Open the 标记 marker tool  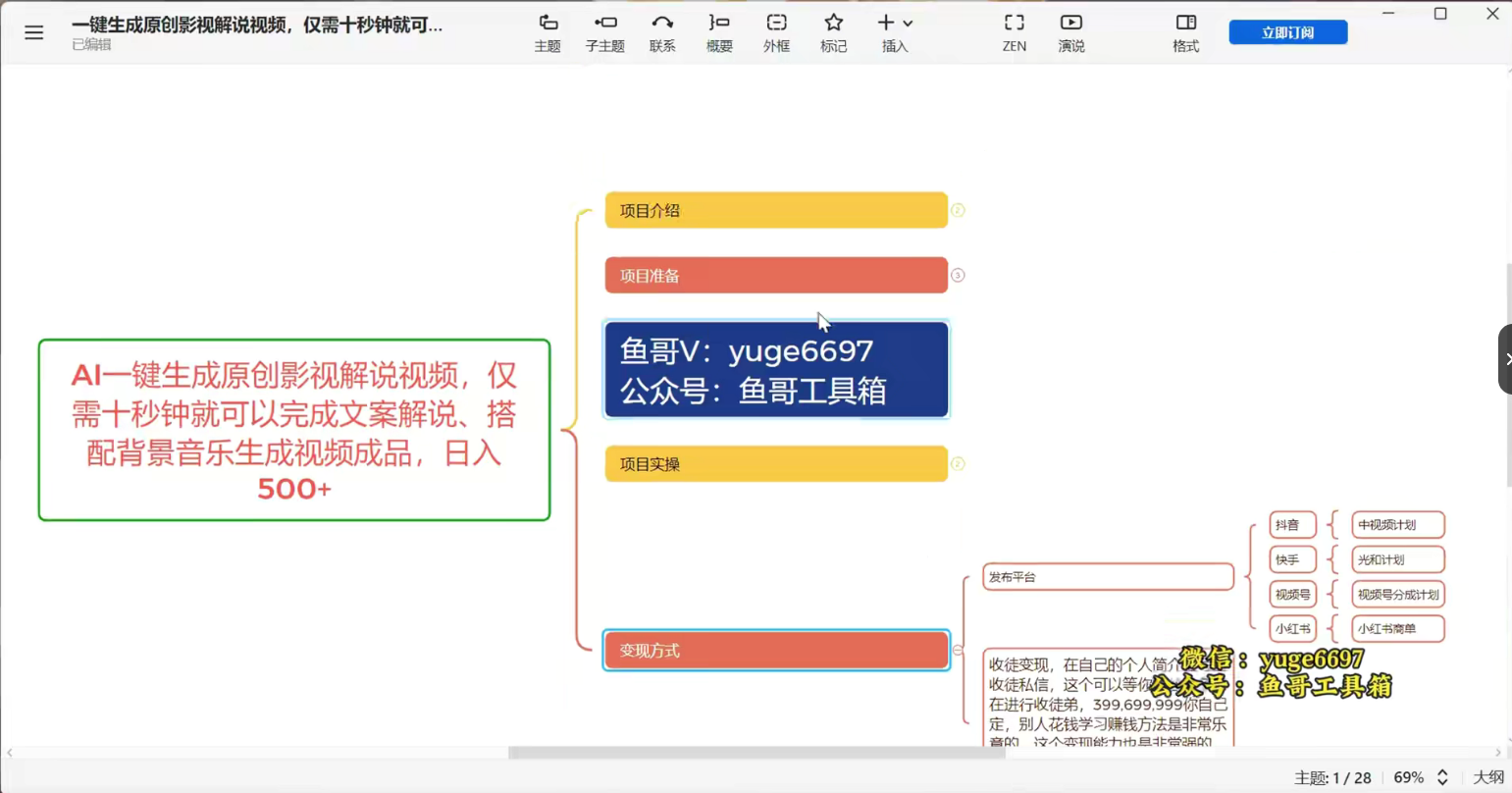click(834, 32)
